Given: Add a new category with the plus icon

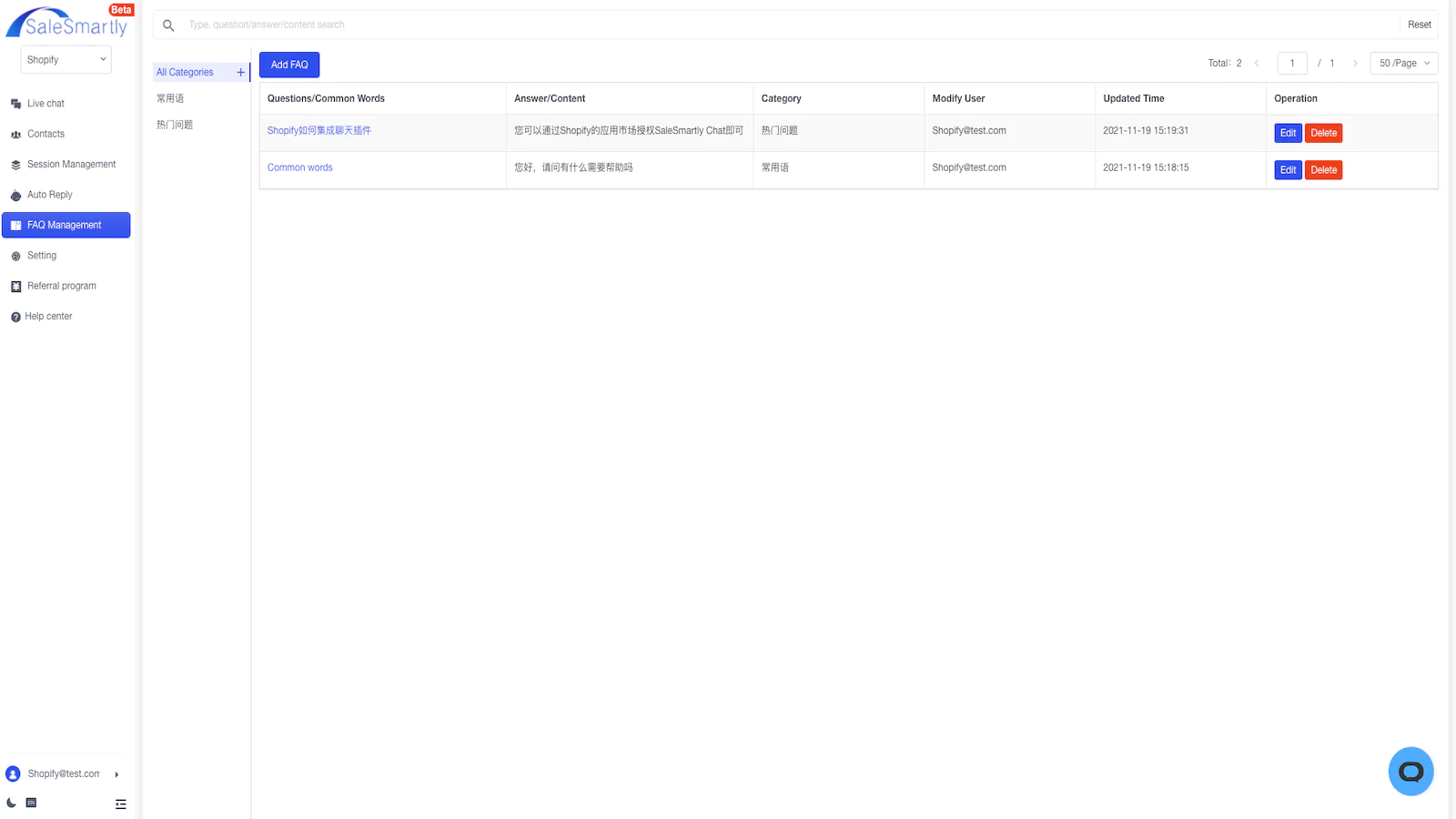Looking at the screenshot, I should pyautogui.click(x=240, y=73).
